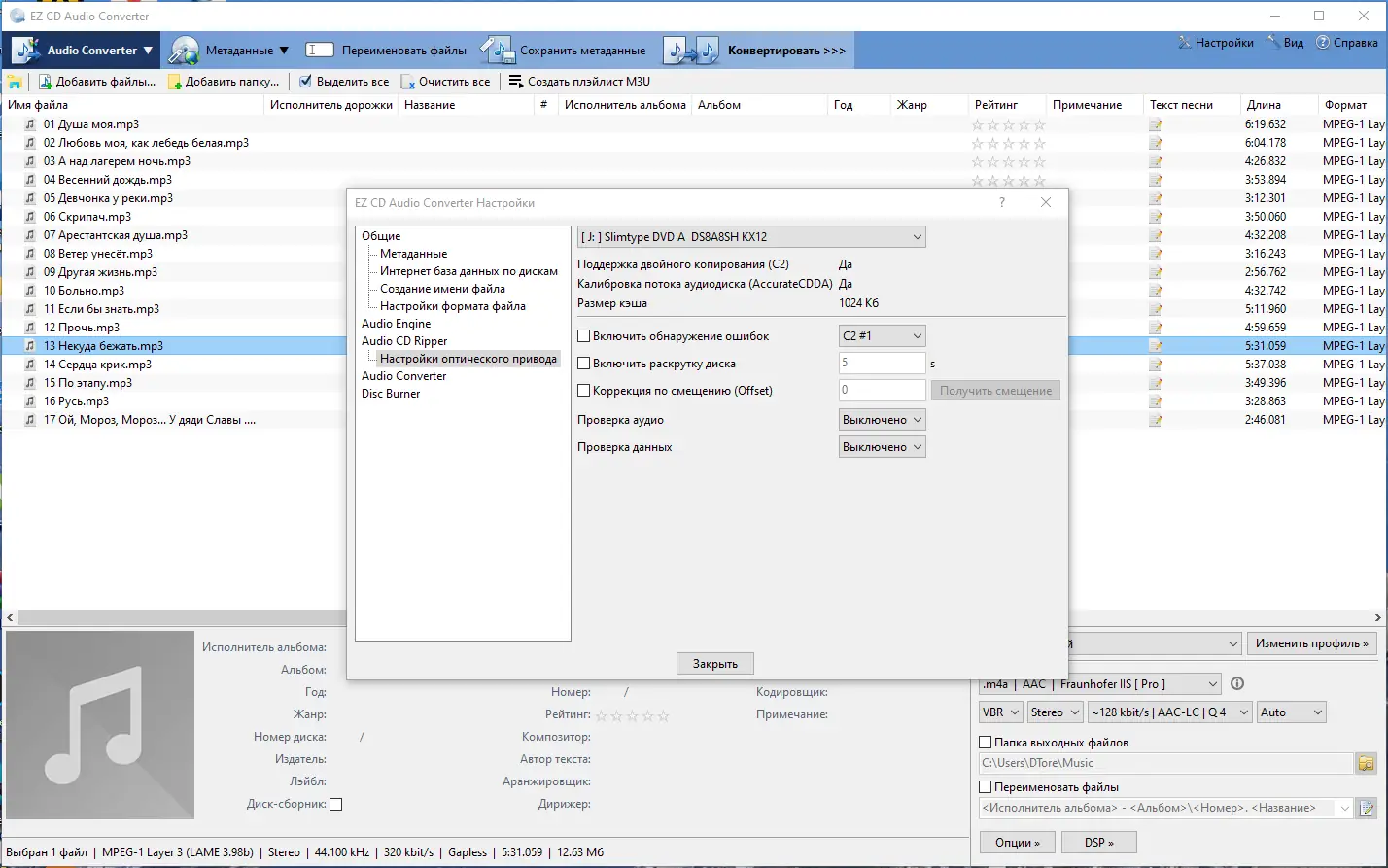Open the Проверка аудио dropdown
Viewport: 1388px width, 868px height.
click(x=883, y=420)
